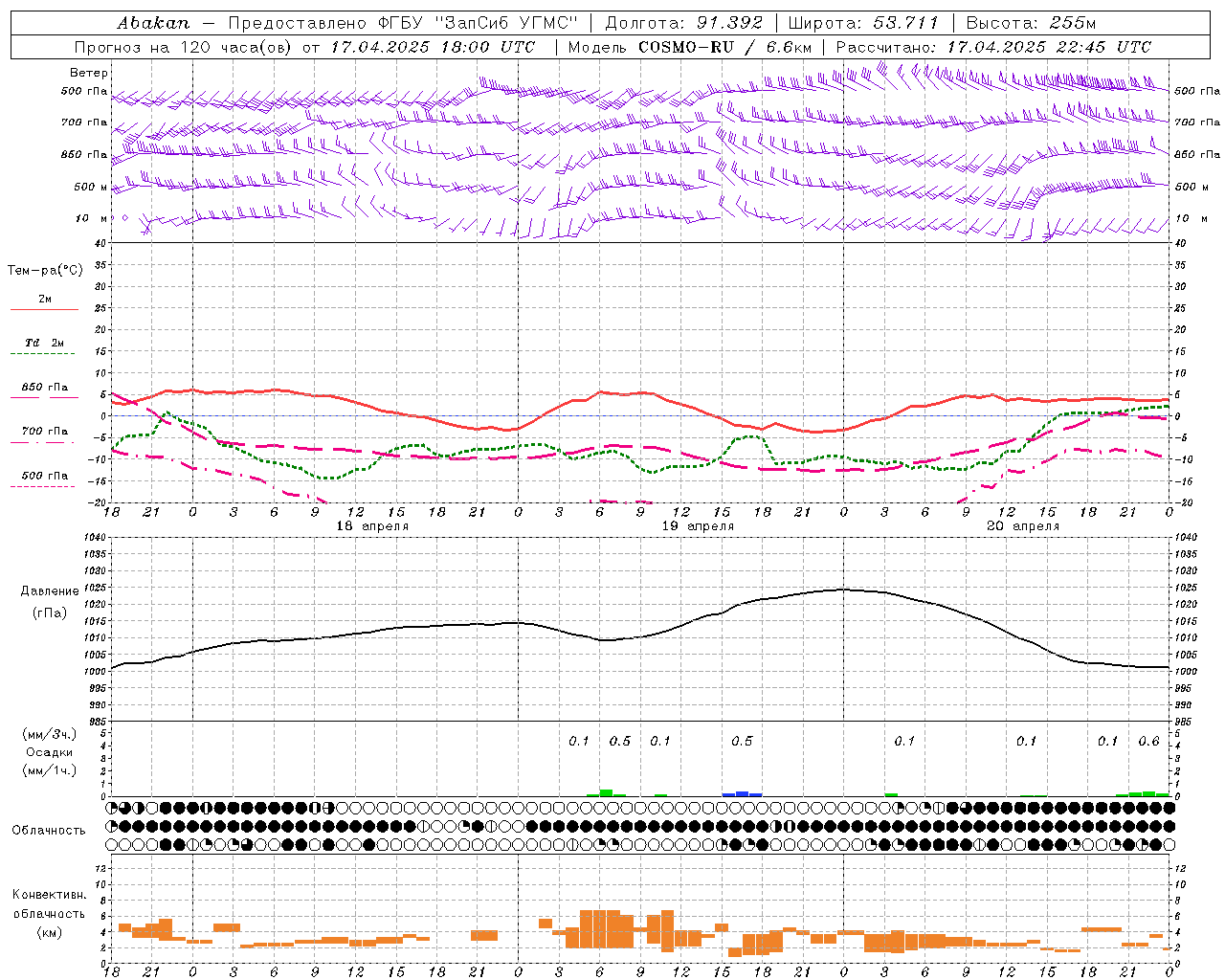Click the left 700 гПа wind level label
Image resolution: width=1225 pixels, height=980 pixels.
(x=84, y=122)
